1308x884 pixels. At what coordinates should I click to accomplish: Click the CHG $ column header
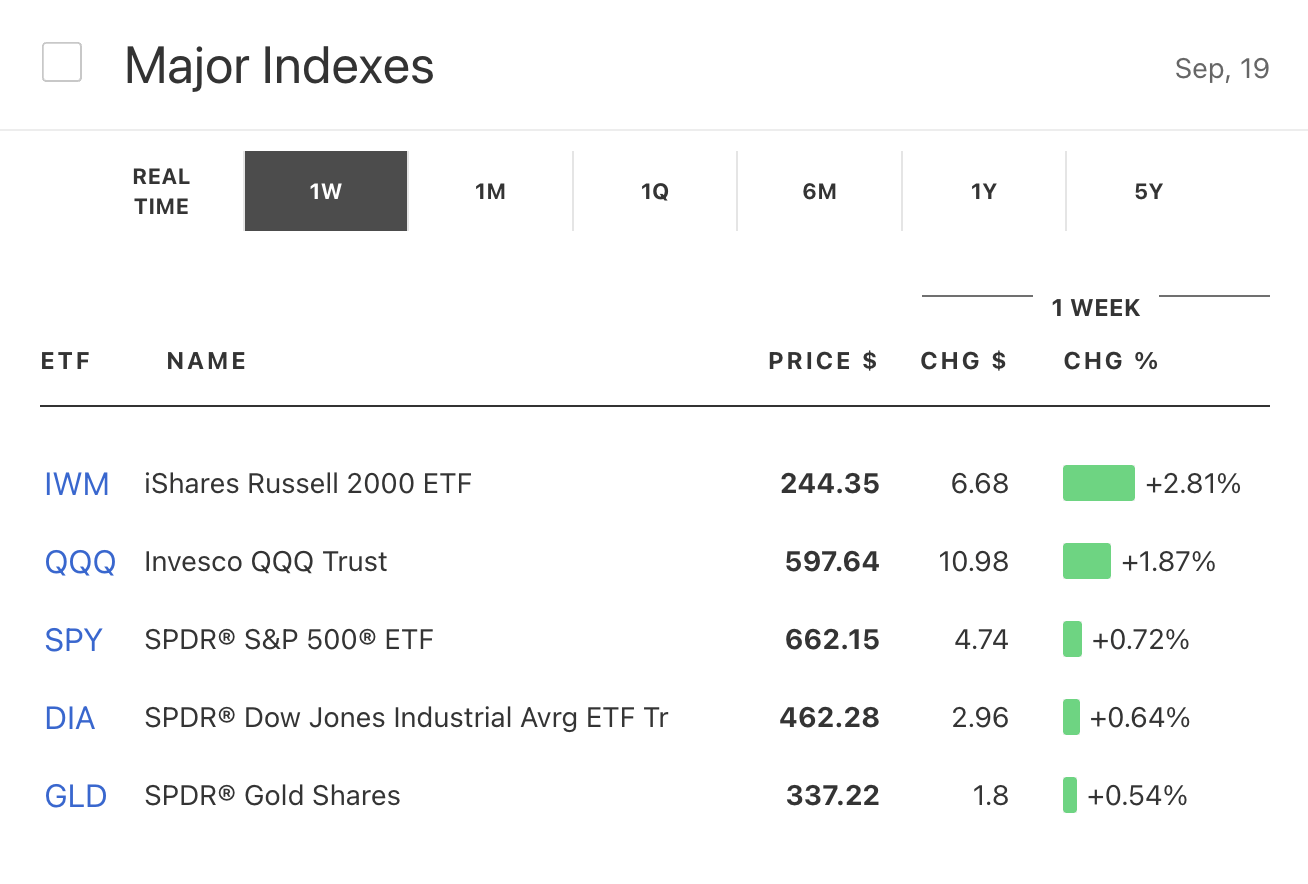[963, 361]
